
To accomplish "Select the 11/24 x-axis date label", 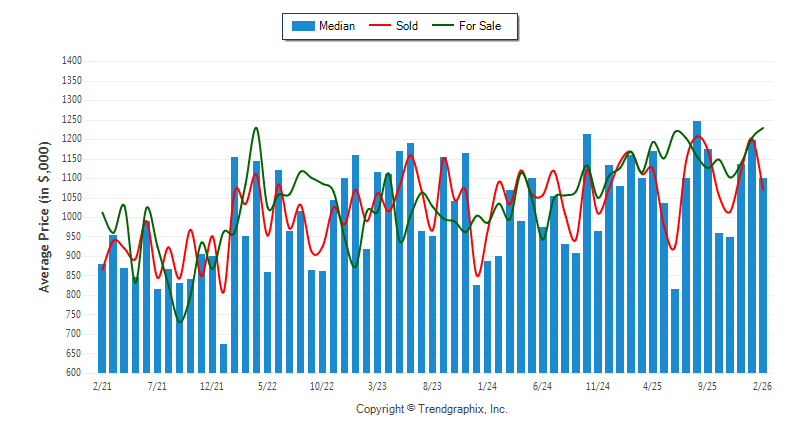I will 598,385.
